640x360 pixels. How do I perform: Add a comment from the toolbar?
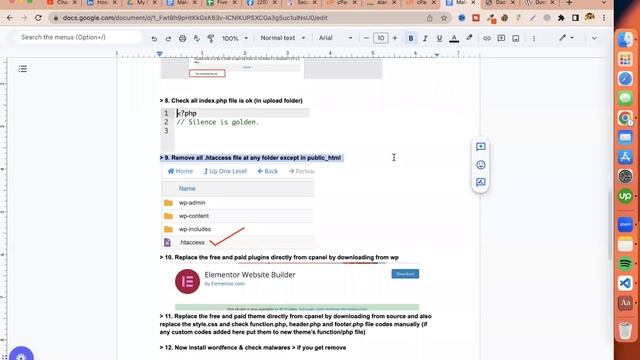501,38
